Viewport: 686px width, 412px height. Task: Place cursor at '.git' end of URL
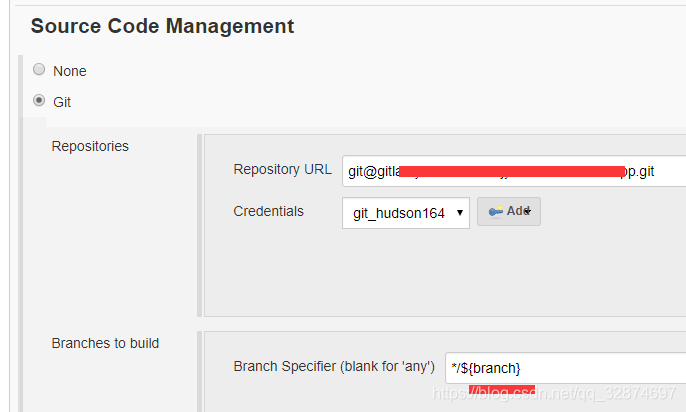coord(655,171)
